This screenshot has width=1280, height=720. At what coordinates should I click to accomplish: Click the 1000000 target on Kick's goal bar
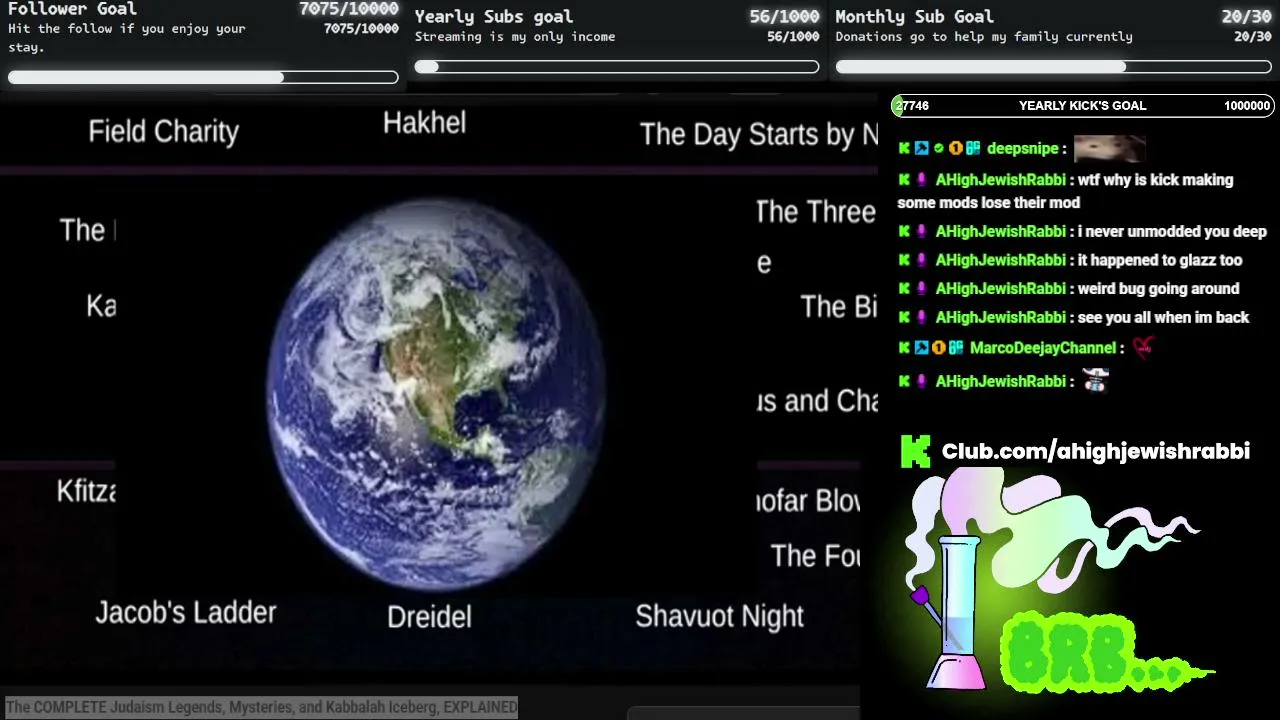tap(1247, 106)
